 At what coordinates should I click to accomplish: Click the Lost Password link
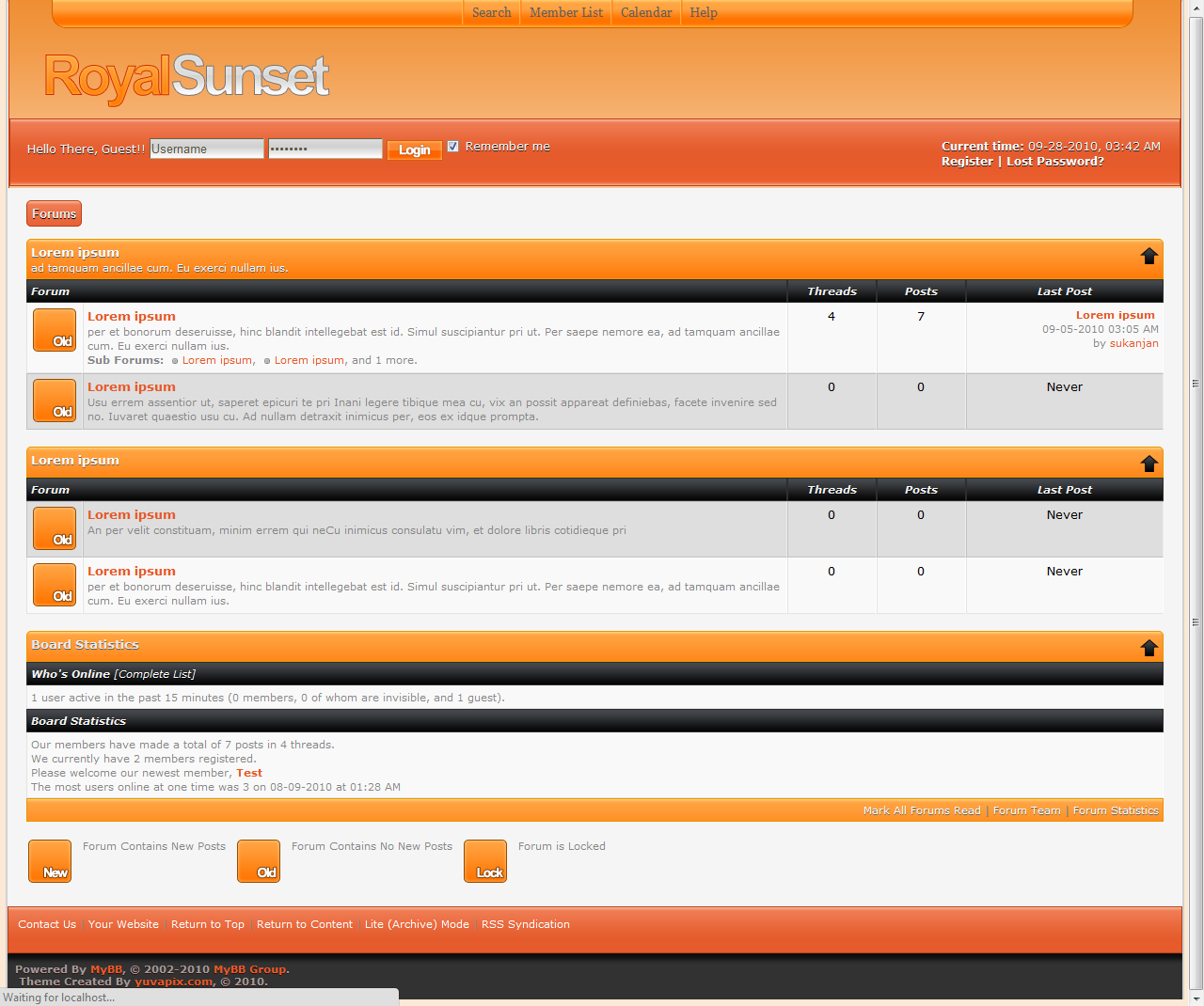pyautogui.click(x=1054, y=162)
